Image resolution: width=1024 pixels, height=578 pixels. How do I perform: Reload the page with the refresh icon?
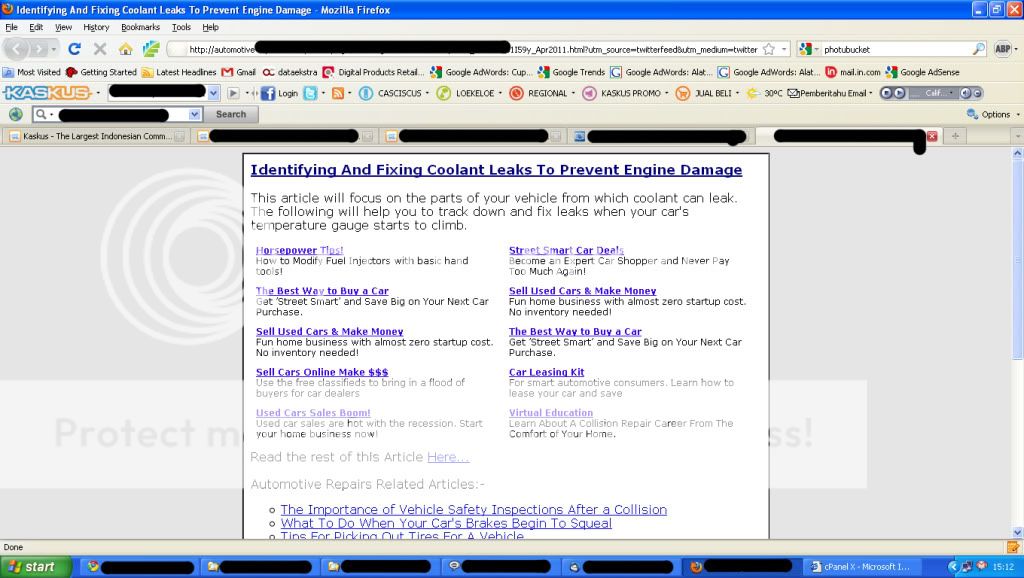click(74, 49)
